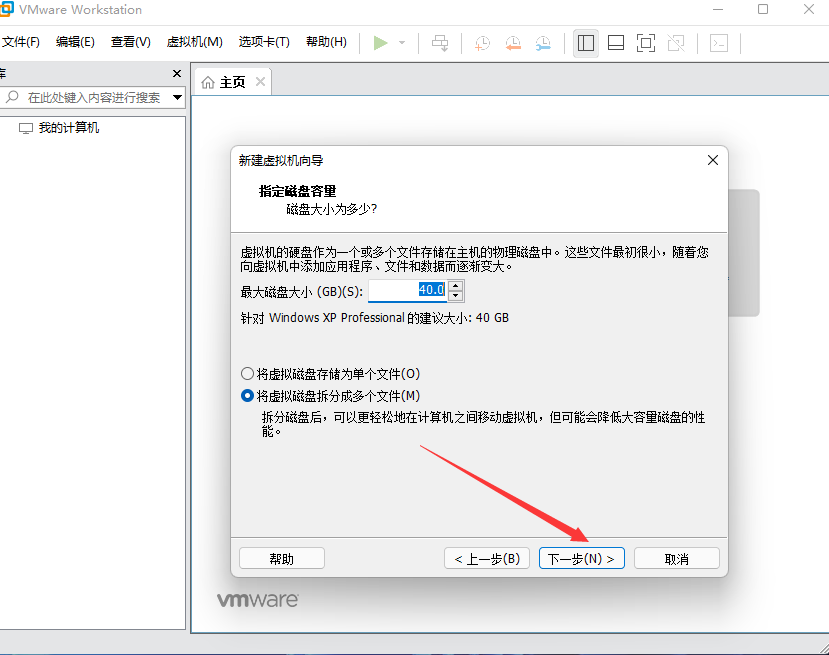Increase max disk size with up arrow

point(456,285)
